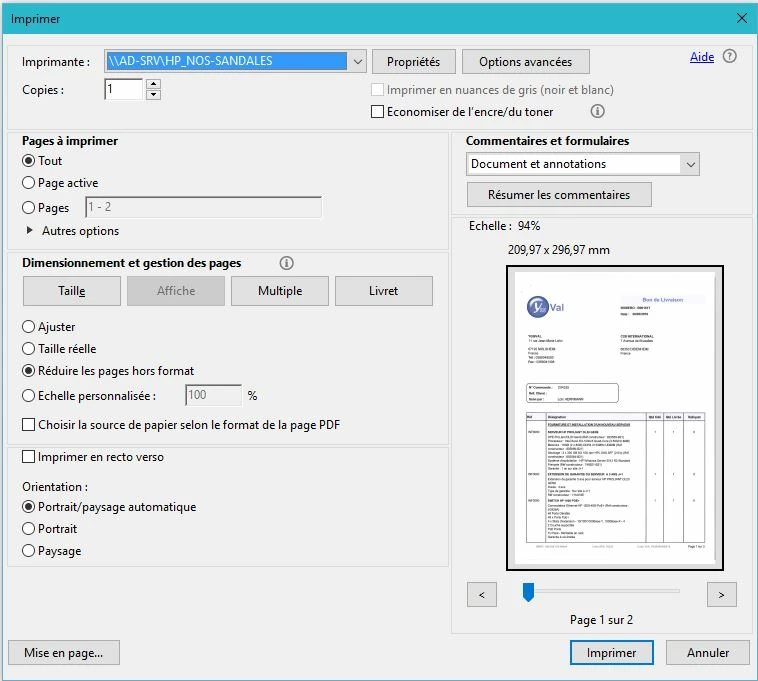This screenshot has width=758, height=681.
Task: Decrease the number of copies
Action: pos(153,95)
